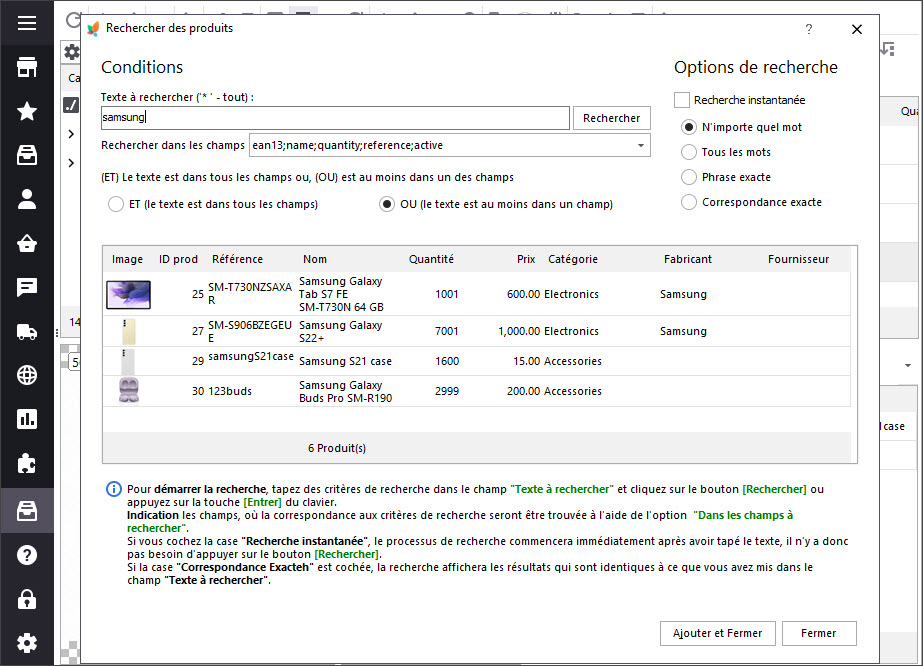Expand the Rechercher dans les champs dropdown
The image size is (923, 666).
pyautogui.click(x=640, y=146)
